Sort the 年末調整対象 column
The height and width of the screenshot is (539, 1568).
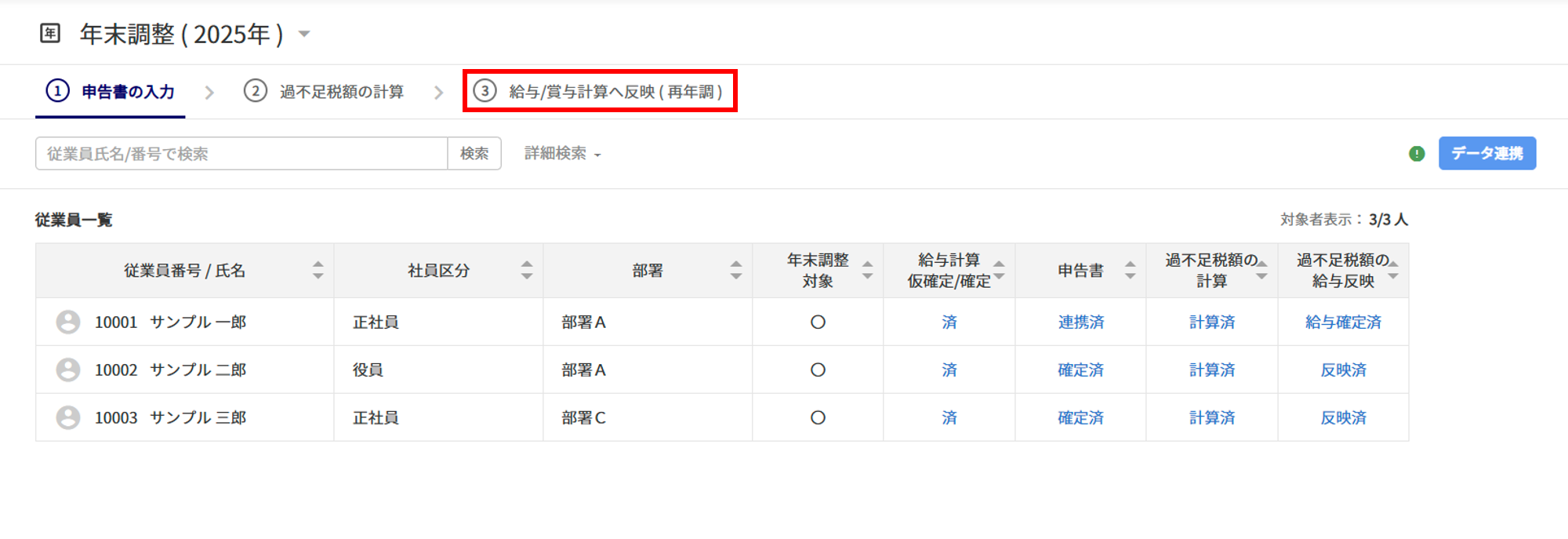(x=867, y=271)
